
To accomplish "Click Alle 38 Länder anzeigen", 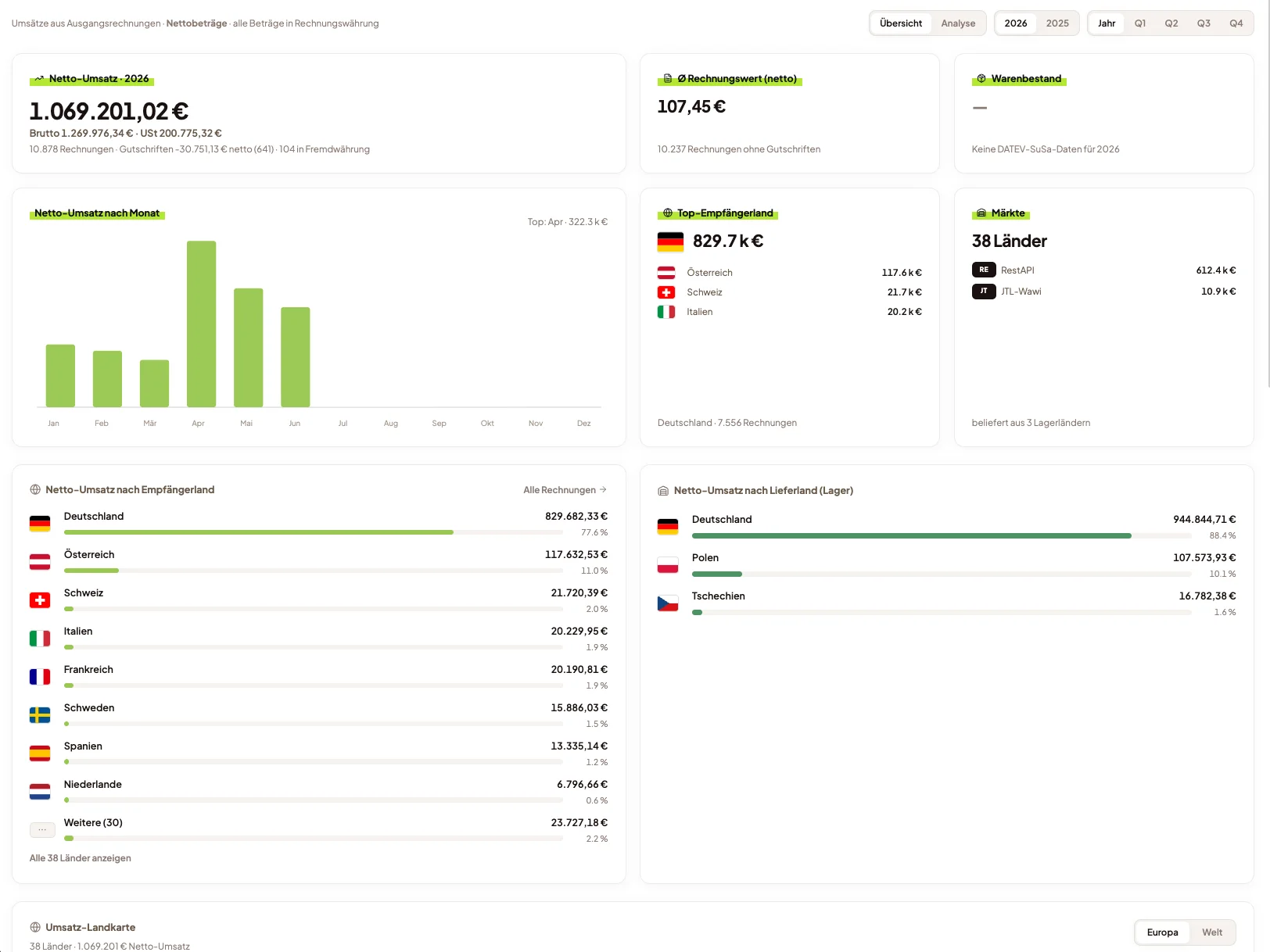I will point(81,858).
